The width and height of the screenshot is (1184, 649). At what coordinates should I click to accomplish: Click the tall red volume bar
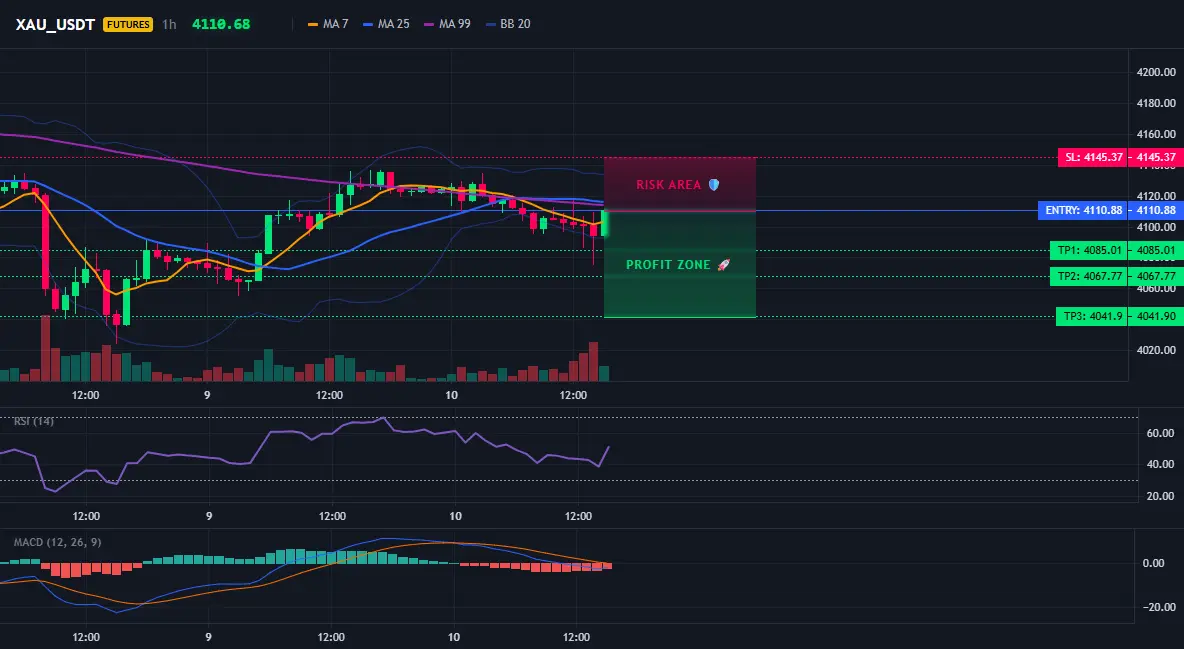45,348
